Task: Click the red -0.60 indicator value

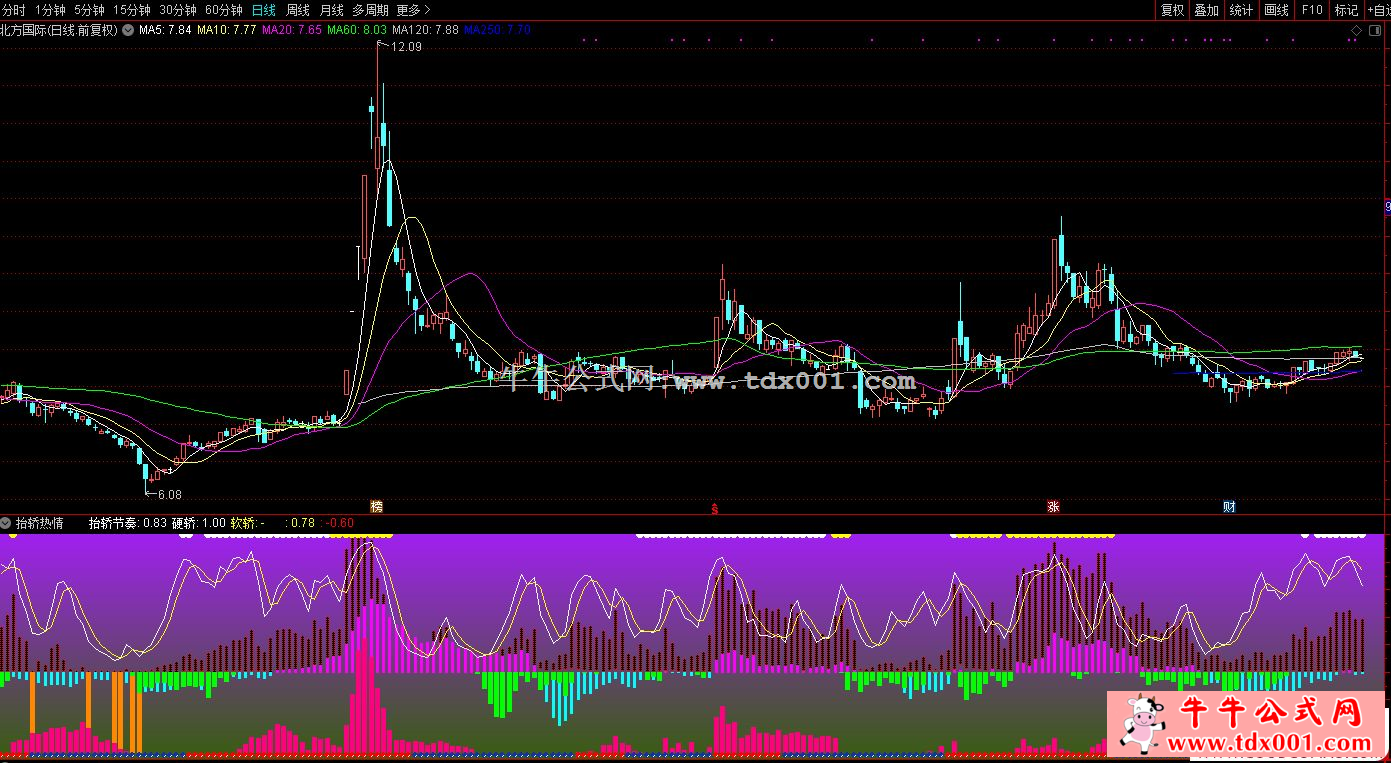Action: [340, 522]
